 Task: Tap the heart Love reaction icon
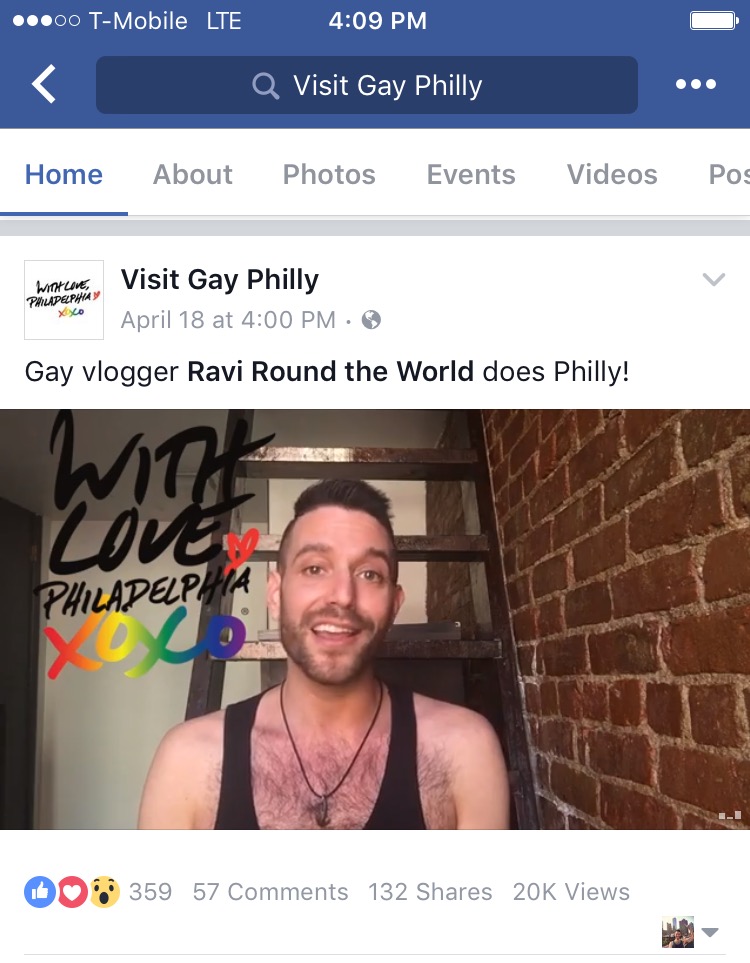pos(72,892)
